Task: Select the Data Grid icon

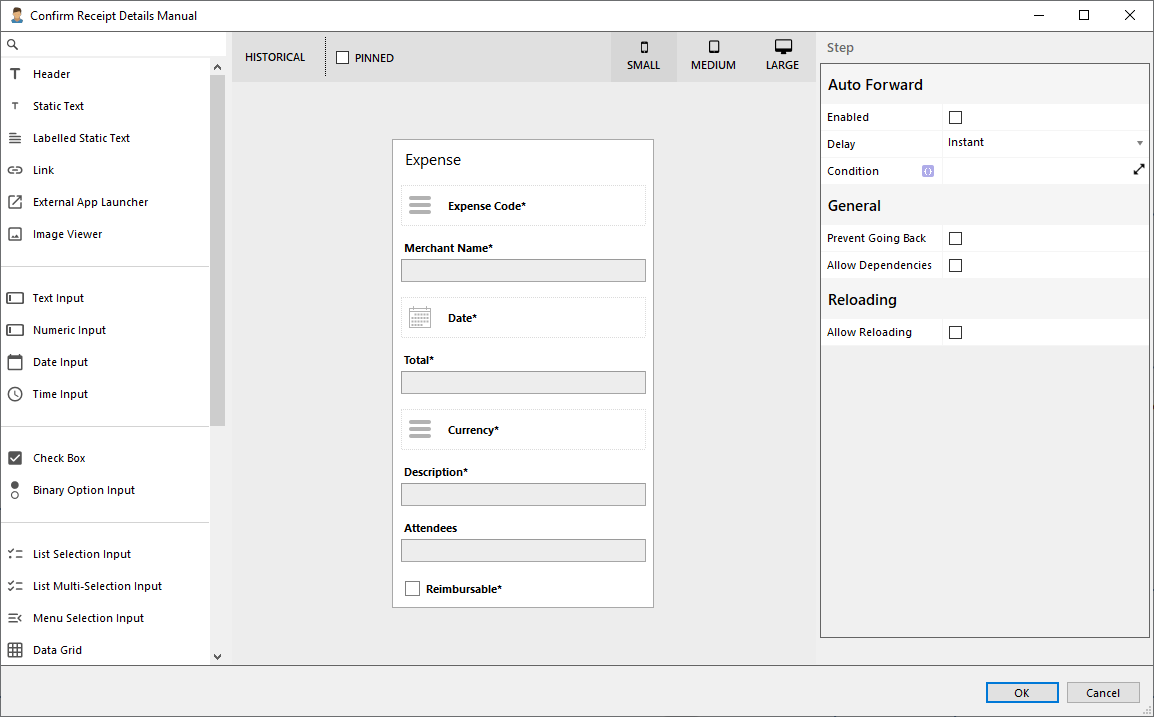Action: pos(15,650)
